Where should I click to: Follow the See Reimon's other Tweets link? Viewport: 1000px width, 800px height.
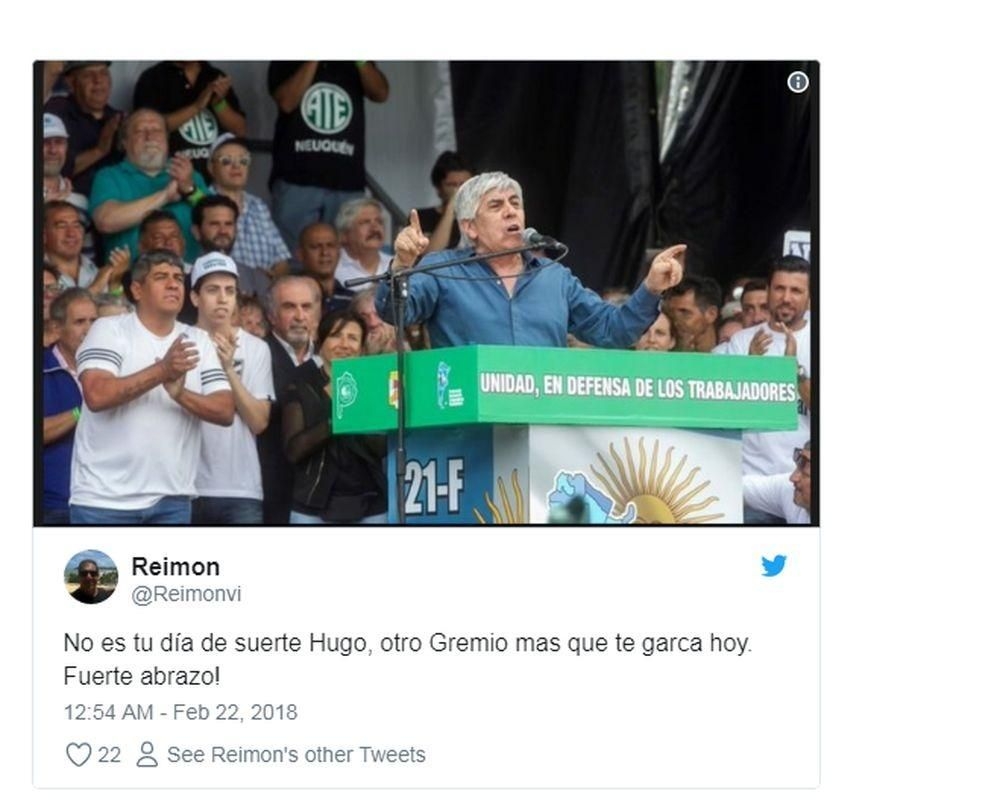[296, 754]
